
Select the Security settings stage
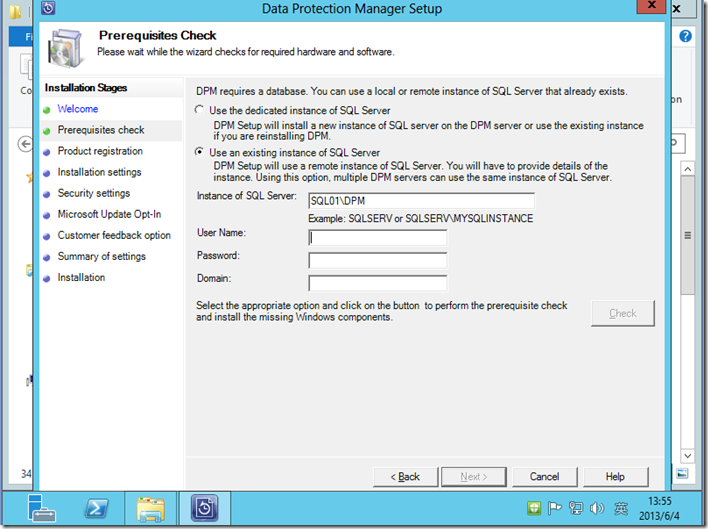pos(93,193)
